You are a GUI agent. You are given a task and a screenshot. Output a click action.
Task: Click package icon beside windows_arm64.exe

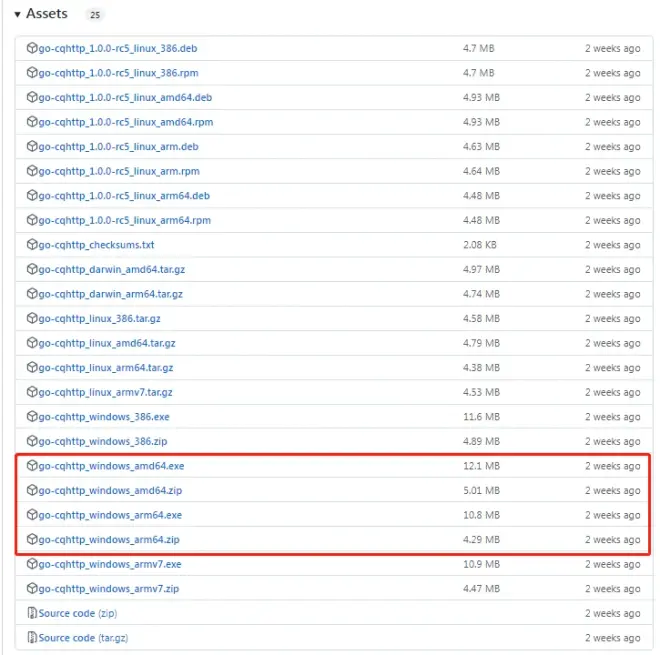click(x=32, y=514)
